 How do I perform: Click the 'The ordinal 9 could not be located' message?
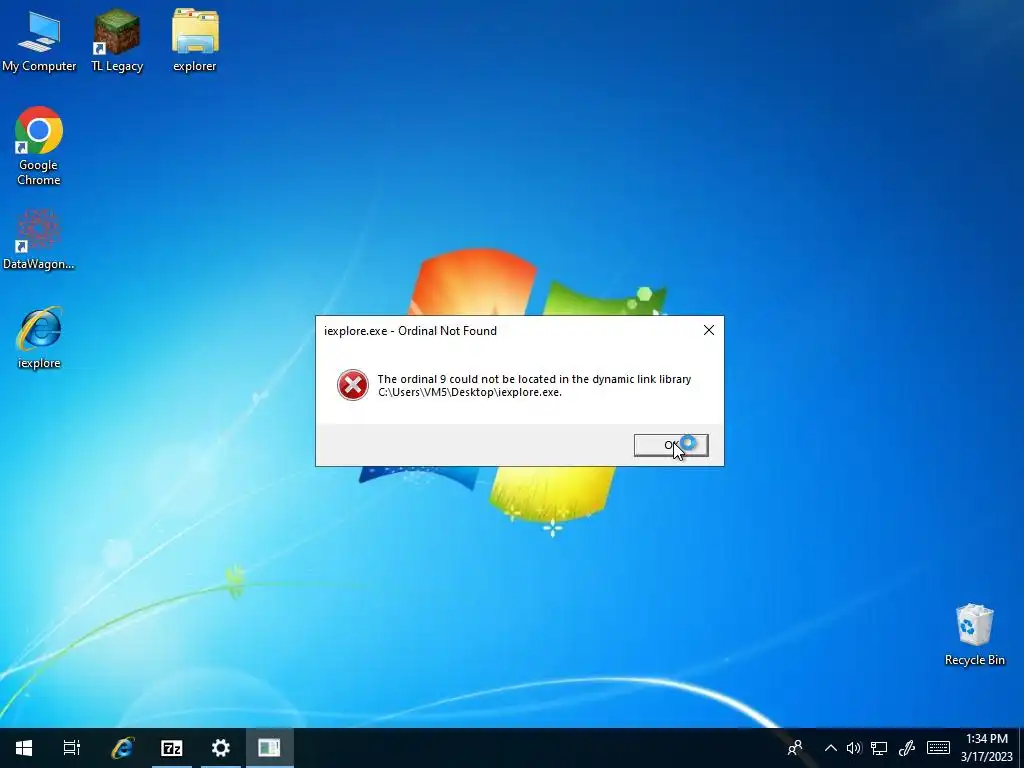(534, 379)
